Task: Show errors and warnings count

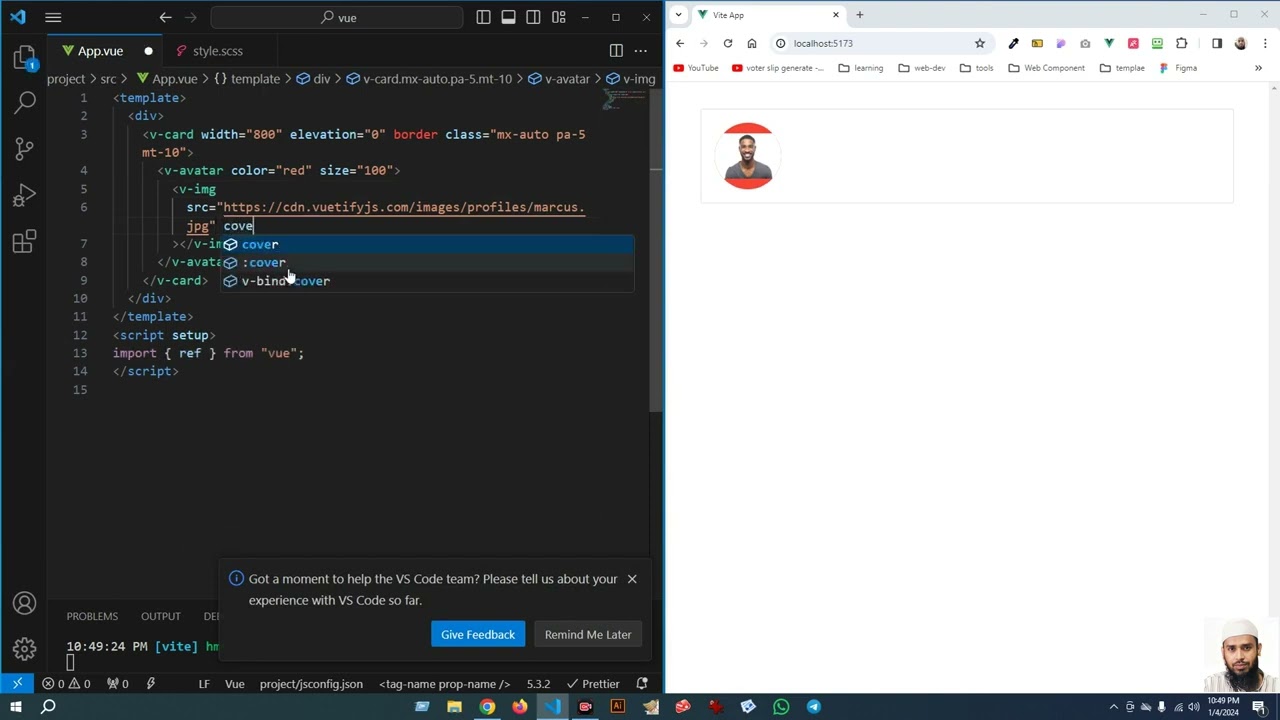Action: tap(66, 684)
